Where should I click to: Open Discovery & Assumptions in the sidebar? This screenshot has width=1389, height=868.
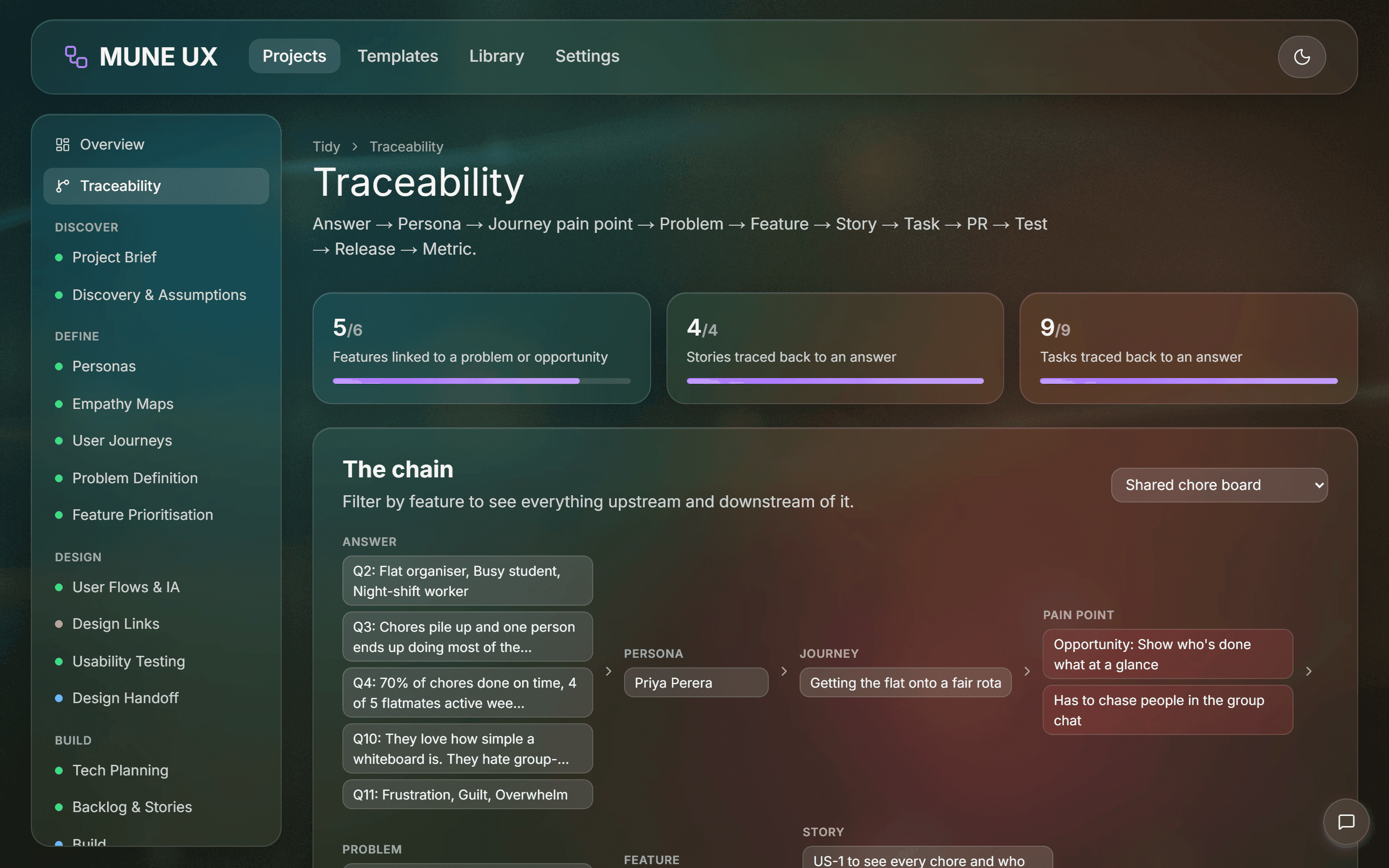[156, 295]
